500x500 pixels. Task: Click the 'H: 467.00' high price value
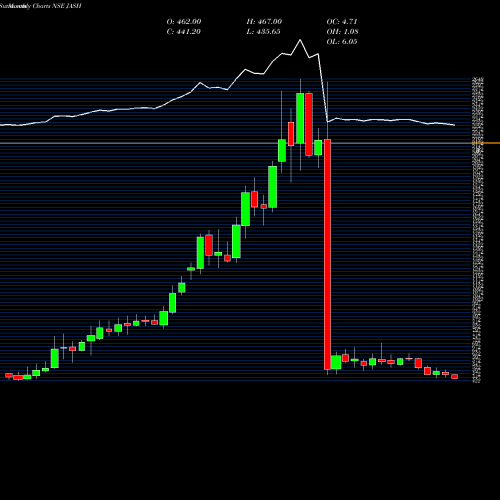click(264, 22)
